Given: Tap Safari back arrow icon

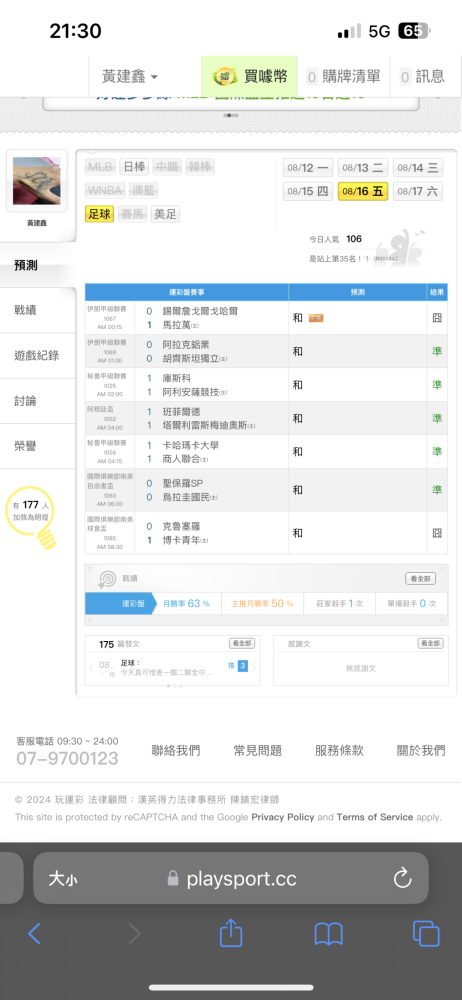Looking at the screenshot, I should pyautogui.click(x=34, y=934).
